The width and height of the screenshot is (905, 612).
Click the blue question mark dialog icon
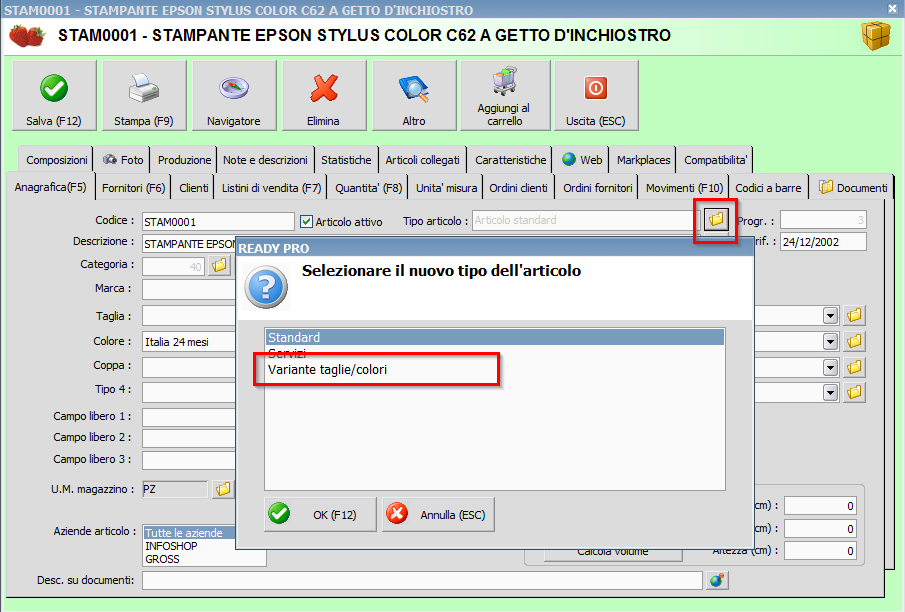[x=266, y=287]
